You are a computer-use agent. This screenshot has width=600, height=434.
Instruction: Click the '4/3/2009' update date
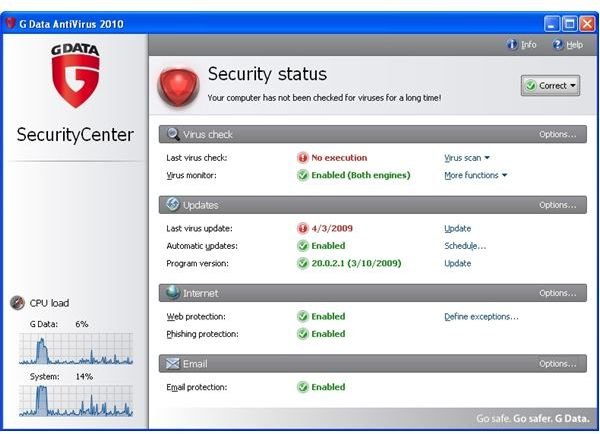332,228
